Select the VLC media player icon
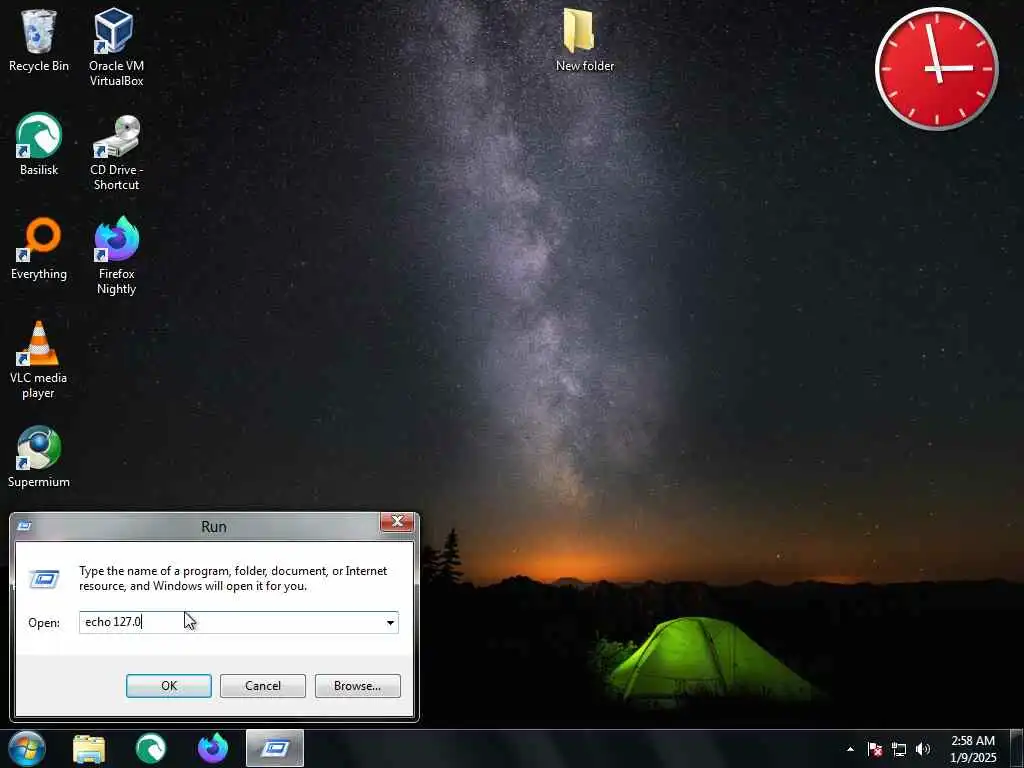 pyautogui.click(x=39, y=360)
